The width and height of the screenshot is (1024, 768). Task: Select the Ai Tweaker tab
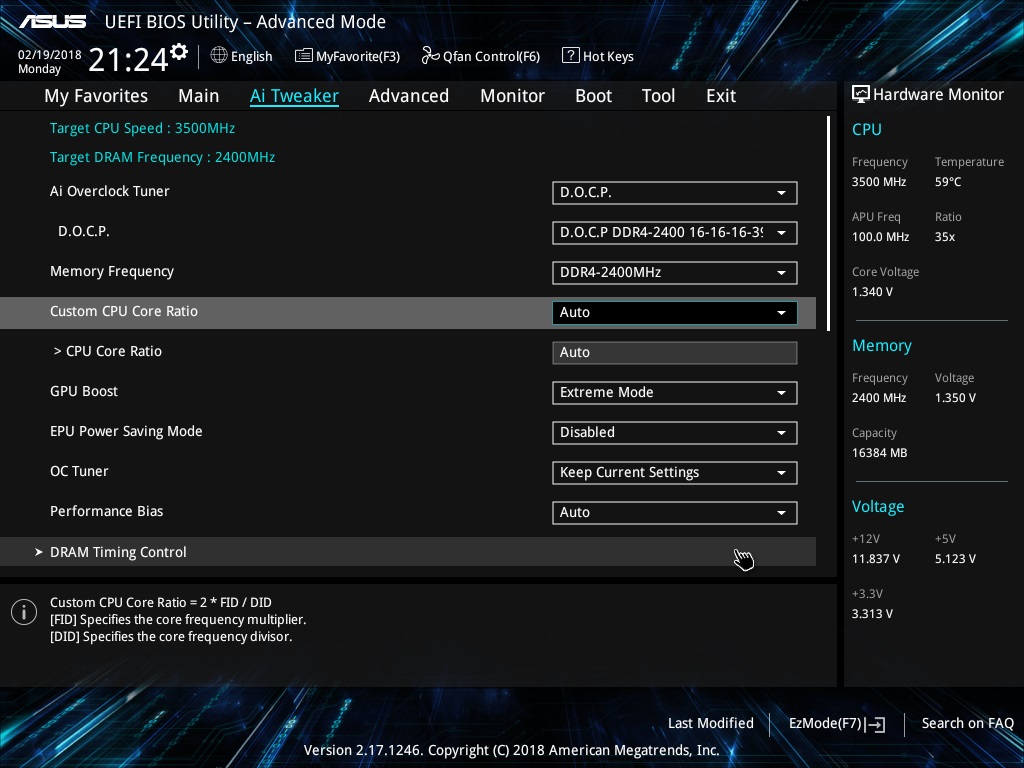pyautogui.click(x=294, y=96)
